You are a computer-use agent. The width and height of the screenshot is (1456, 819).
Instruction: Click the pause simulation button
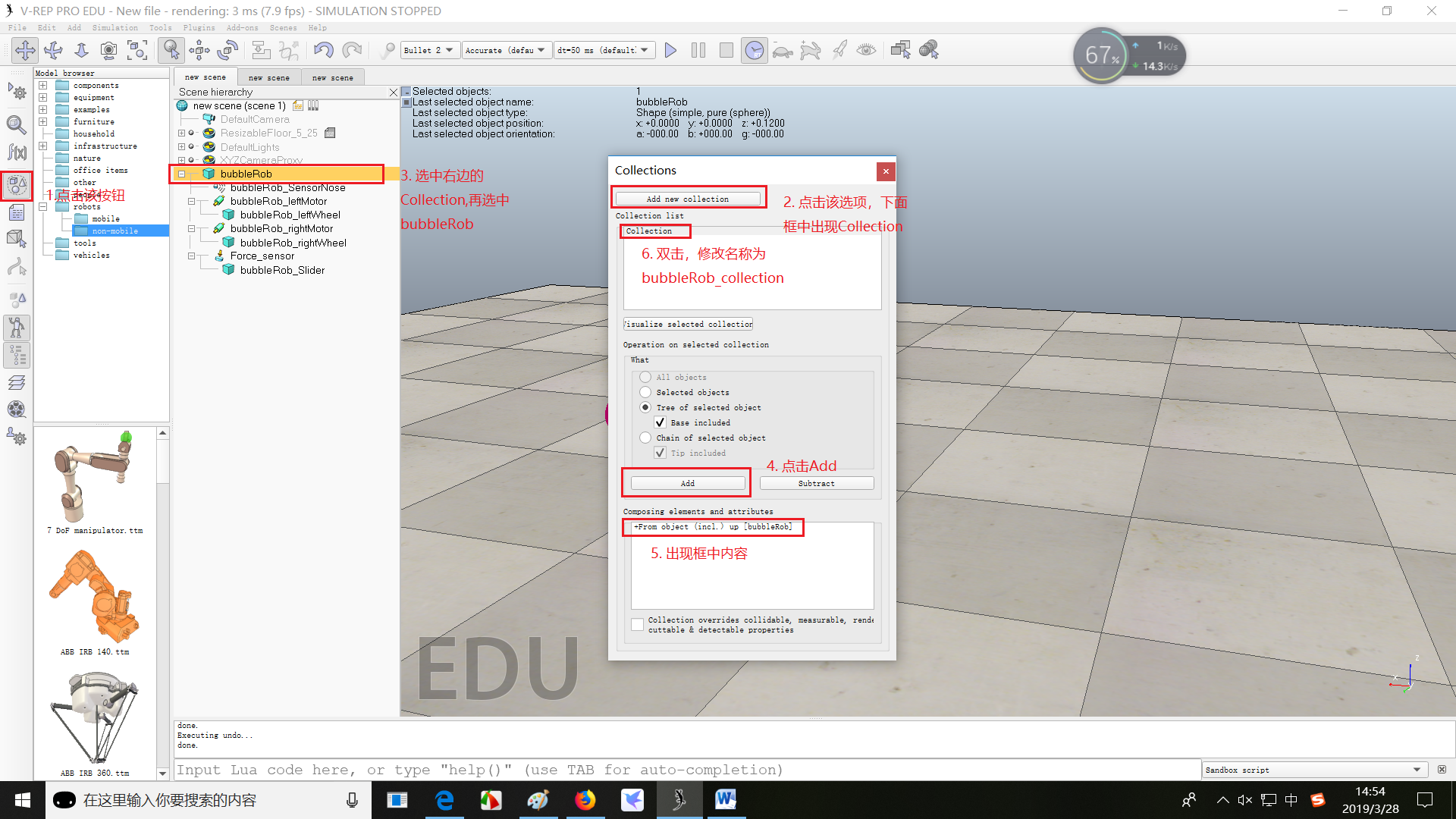pos(698,50)
